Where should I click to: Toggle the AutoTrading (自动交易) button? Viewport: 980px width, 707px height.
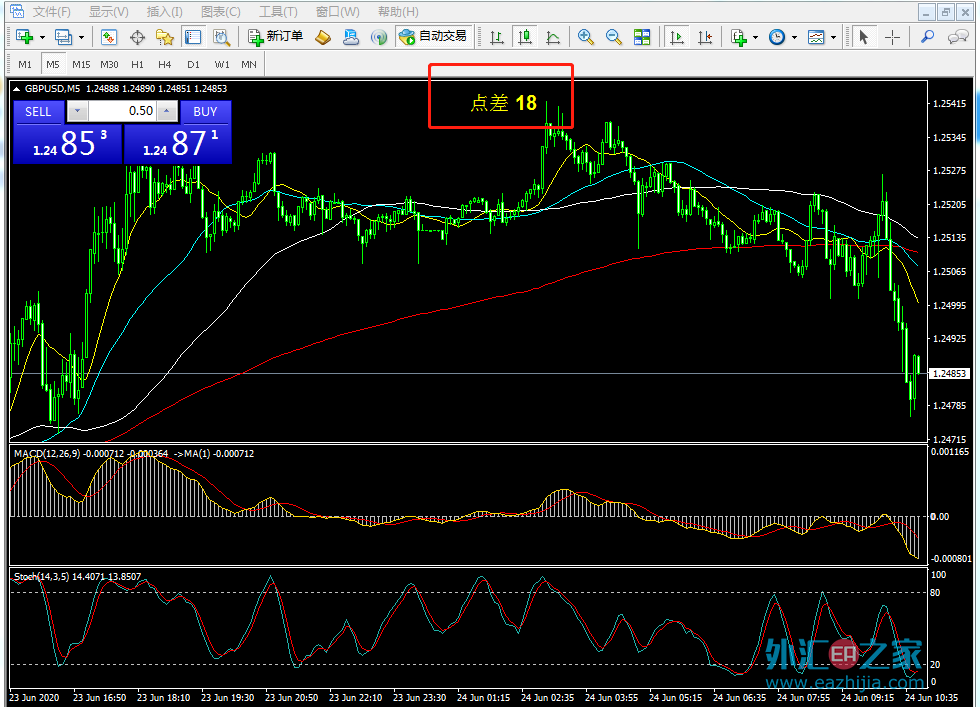click(x=433, y=37)
